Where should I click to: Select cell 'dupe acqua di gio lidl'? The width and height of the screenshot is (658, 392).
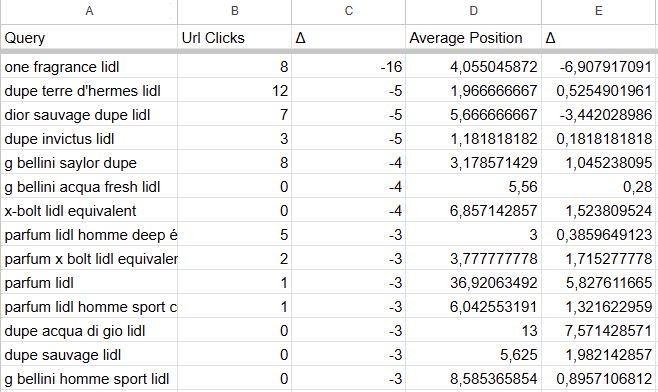(89, 331)
